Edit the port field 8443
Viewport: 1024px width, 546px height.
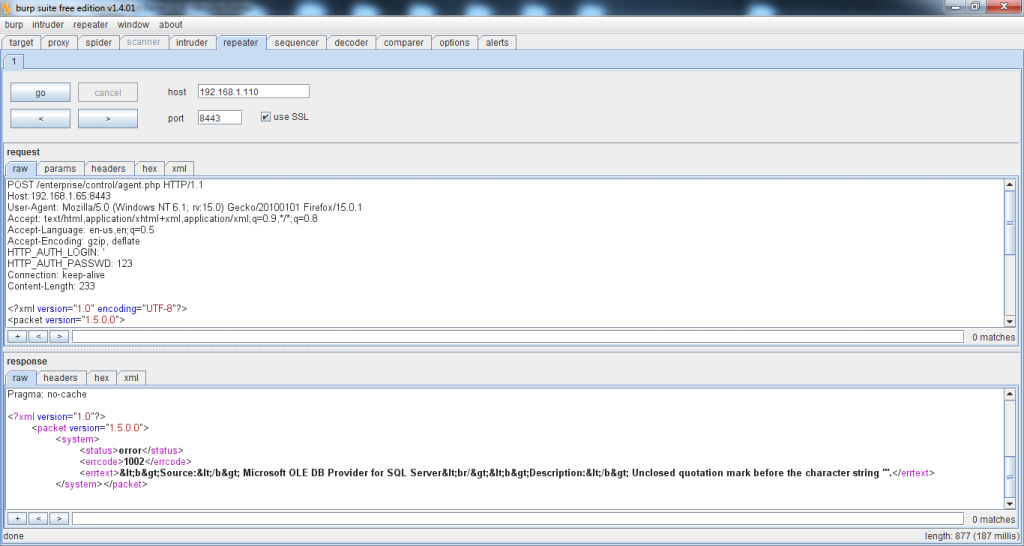tap(219, 118)
